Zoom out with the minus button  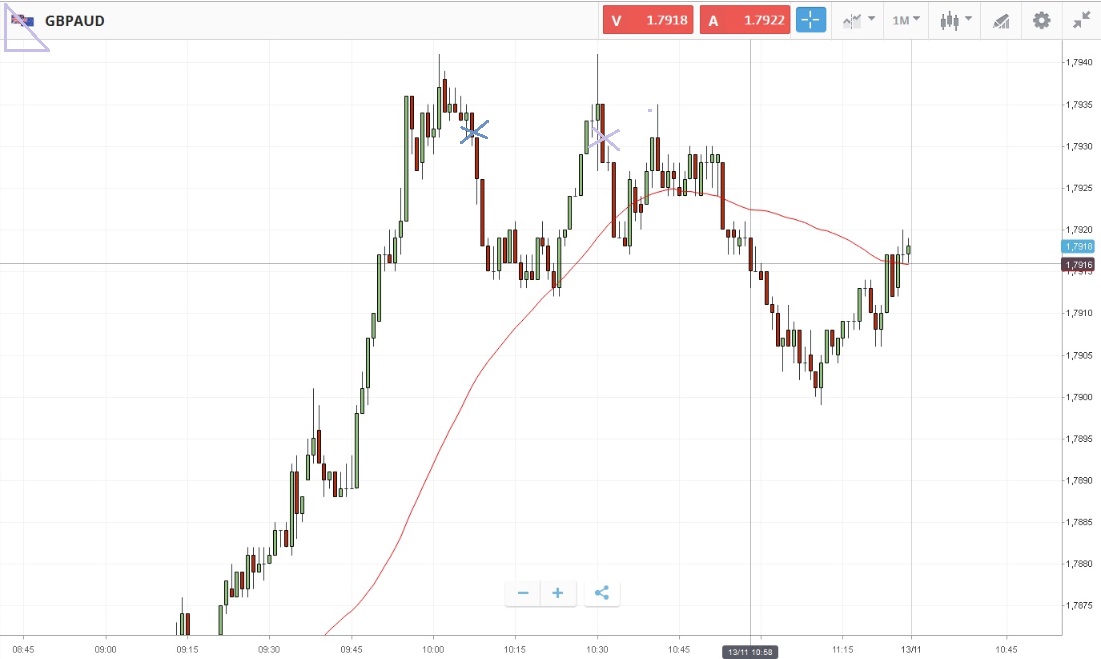[523, 593]
